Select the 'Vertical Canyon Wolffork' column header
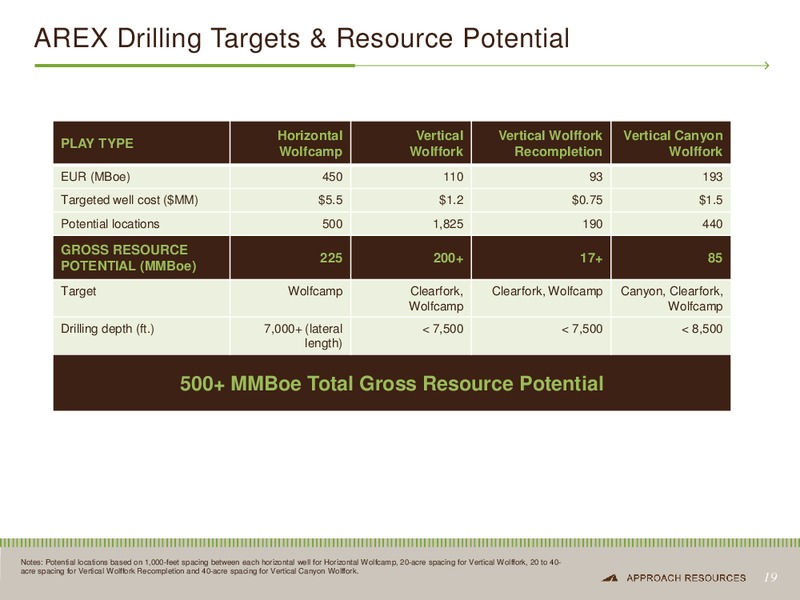Screen dimensions: 800x600 coord(672,143)
